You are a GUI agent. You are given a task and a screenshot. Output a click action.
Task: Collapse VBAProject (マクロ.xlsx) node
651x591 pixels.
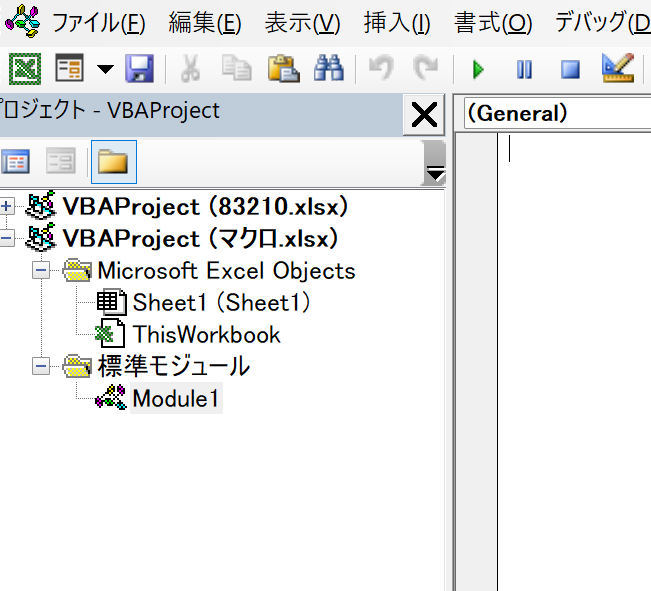(6, 238)
